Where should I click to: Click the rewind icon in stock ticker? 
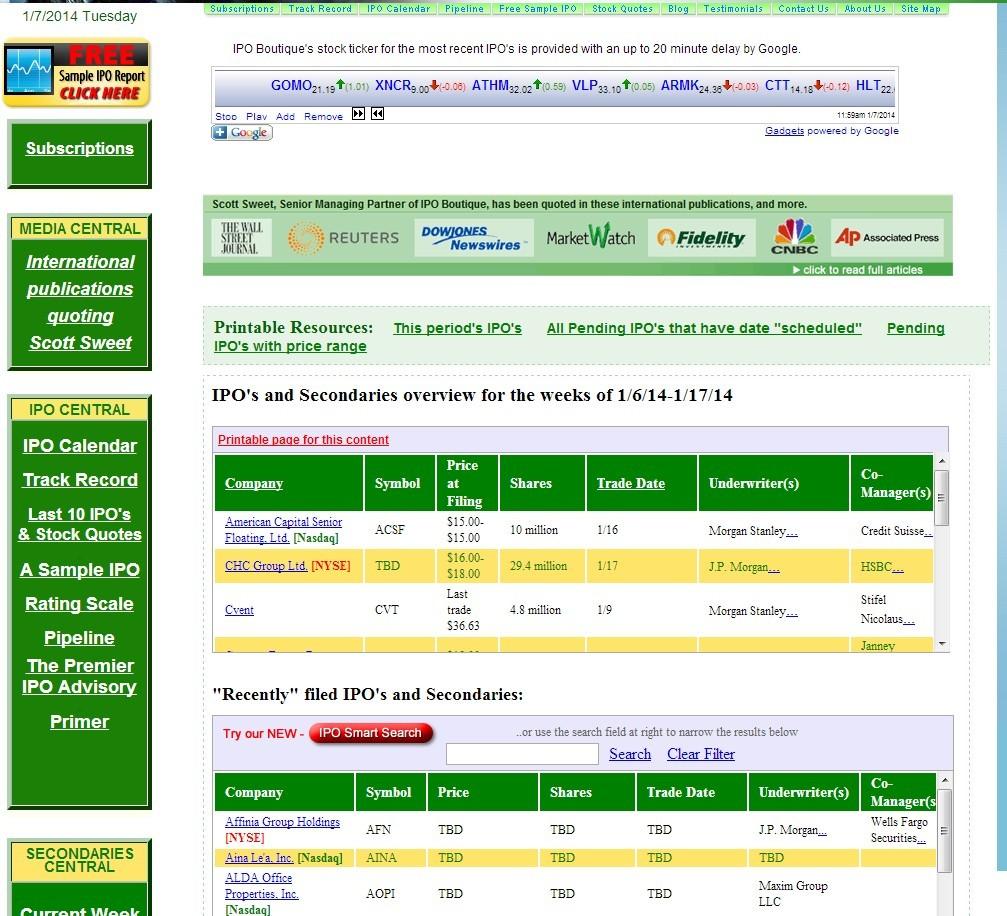coord(378,114)
